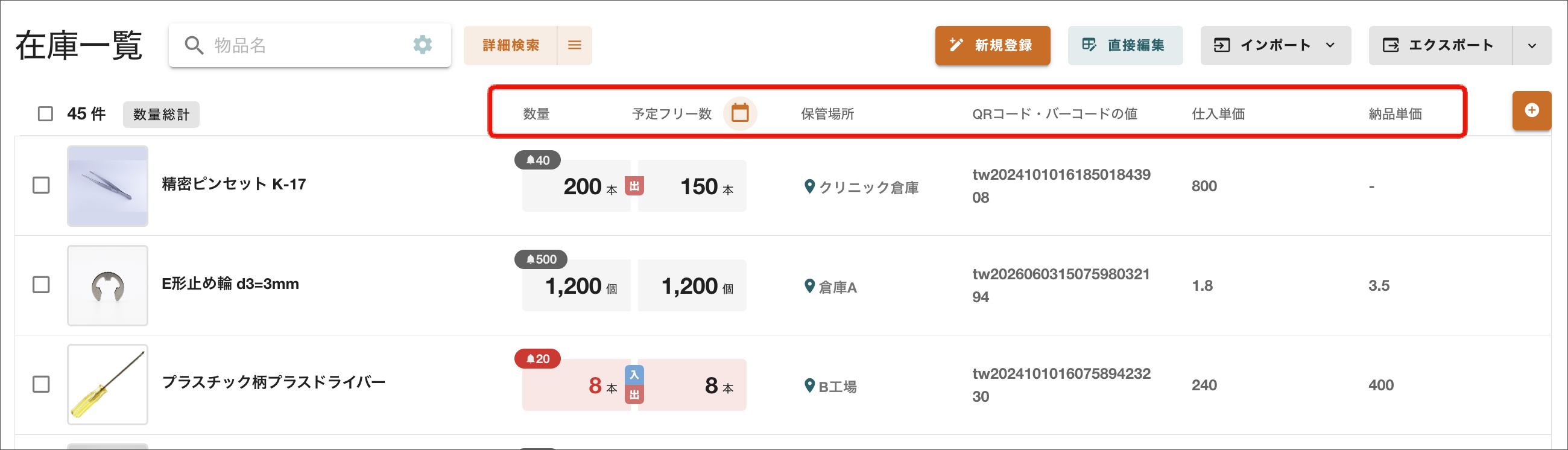The width and height of the screenshot is (1568, 450).
Task: Open the インポート dropdown
Action: coord(1276,45)
